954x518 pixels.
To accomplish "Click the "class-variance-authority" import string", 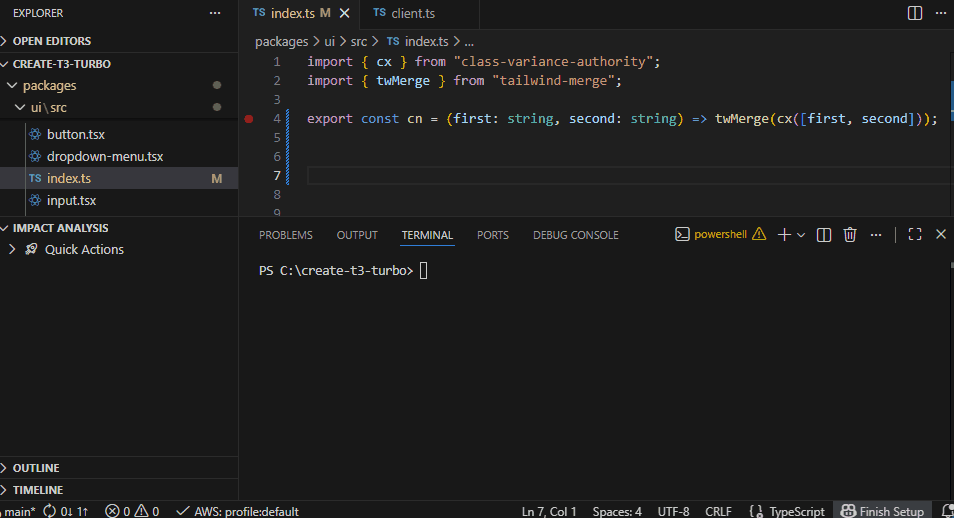I will pos(553,61).
